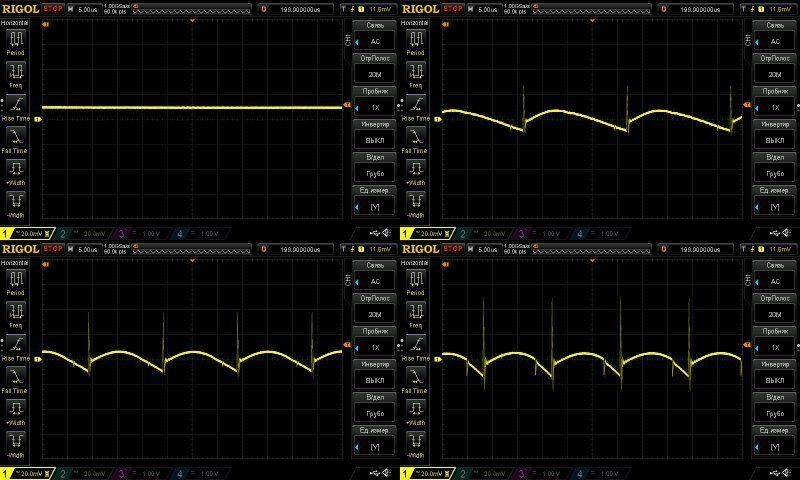Click the Horizontal label in bottom-left capture
The width and height of the screenshot is (800, 480).
(x=14, y=263)
